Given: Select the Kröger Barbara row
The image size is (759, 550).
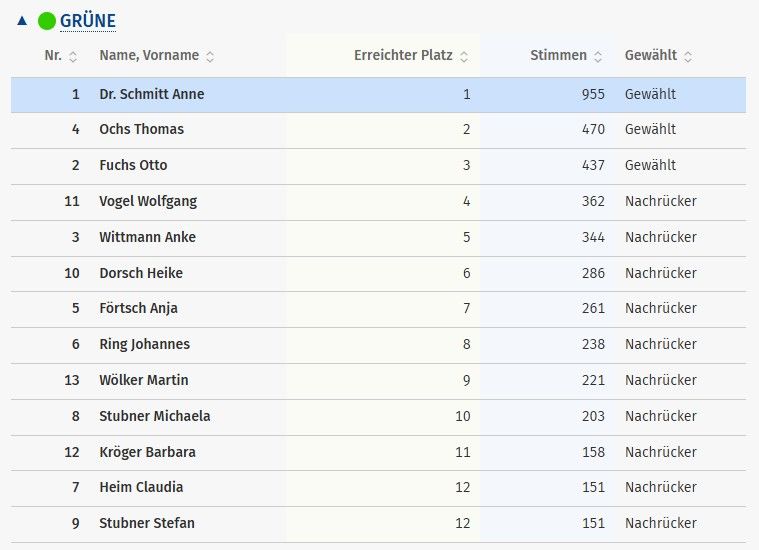Looking at the screenshot, I should pyautogui.click(x=147, y=452).
